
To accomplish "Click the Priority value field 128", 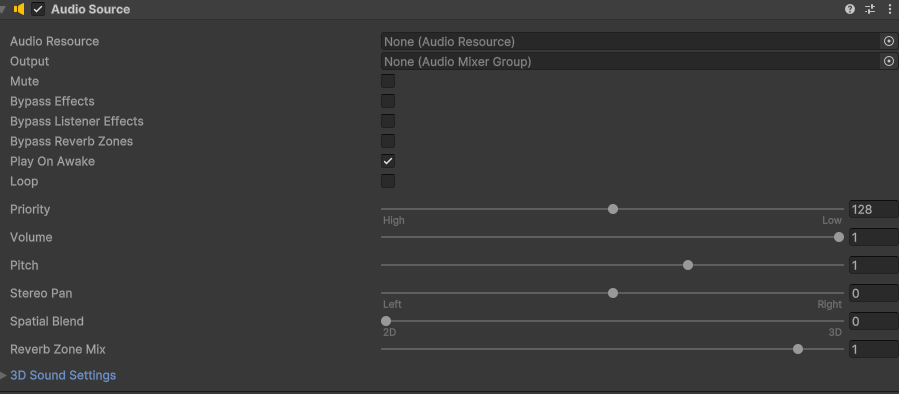I will [x=873, y=209].
